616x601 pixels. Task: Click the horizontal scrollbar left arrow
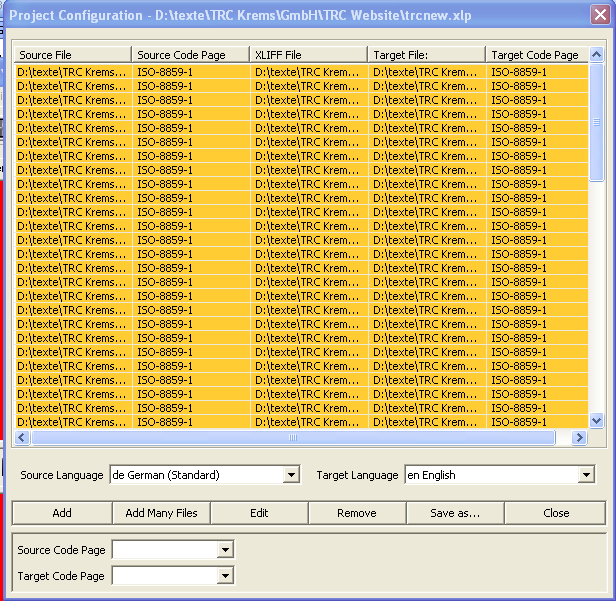23,438
